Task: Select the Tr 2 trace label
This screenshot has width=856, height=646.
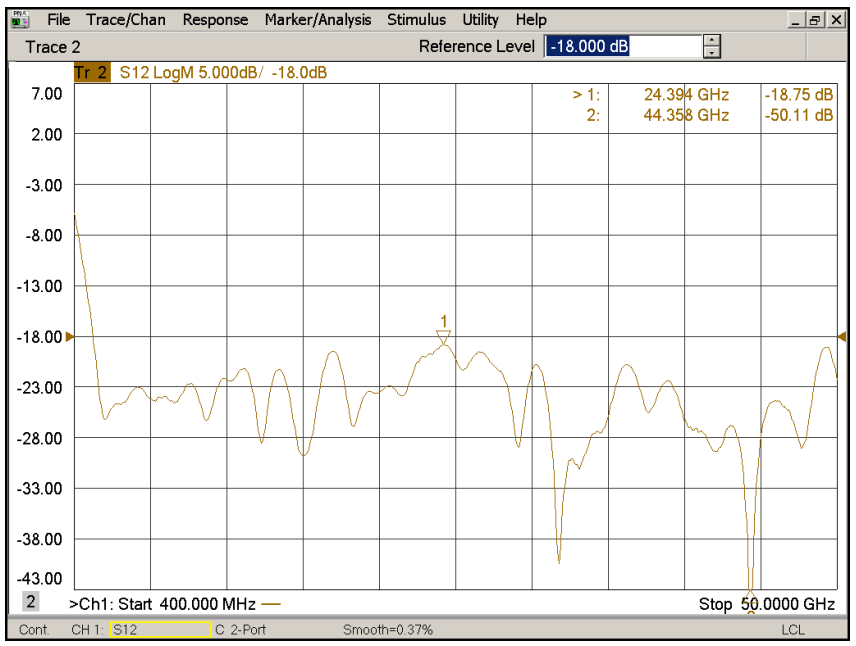Action: 92,73
